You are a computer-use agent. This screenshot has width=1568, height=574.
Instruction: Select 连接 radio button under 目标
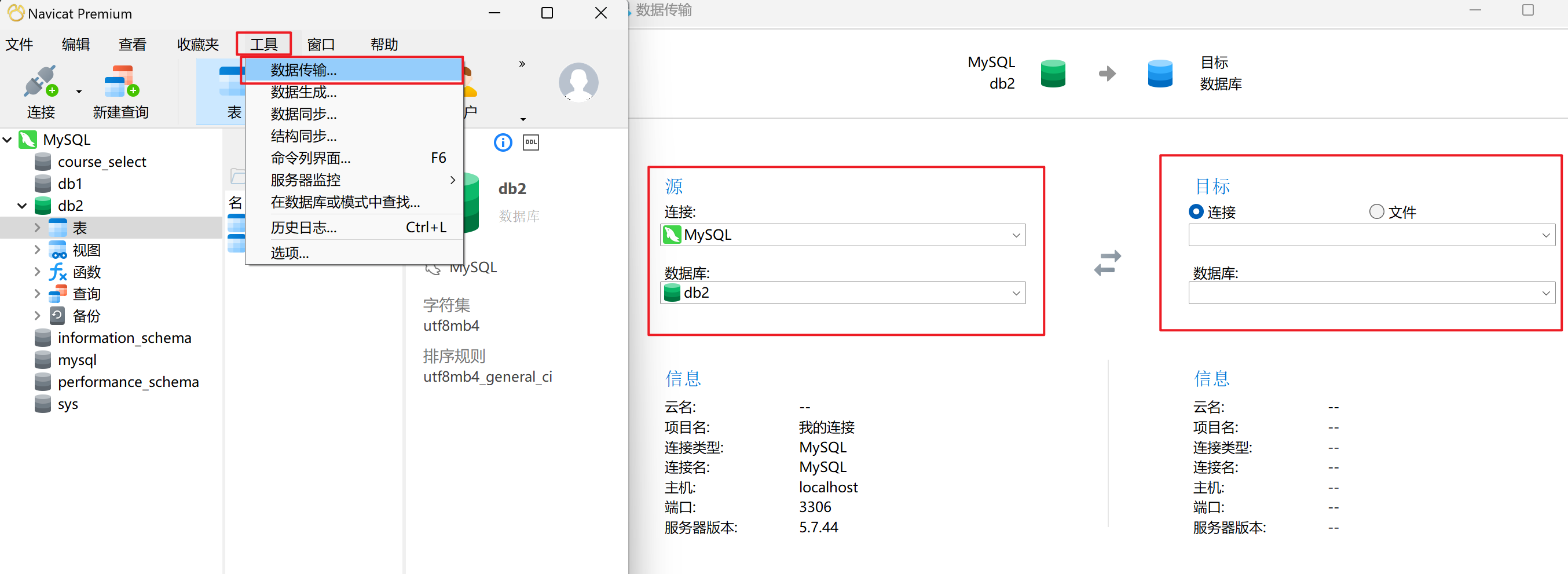tap(1196, 212)
